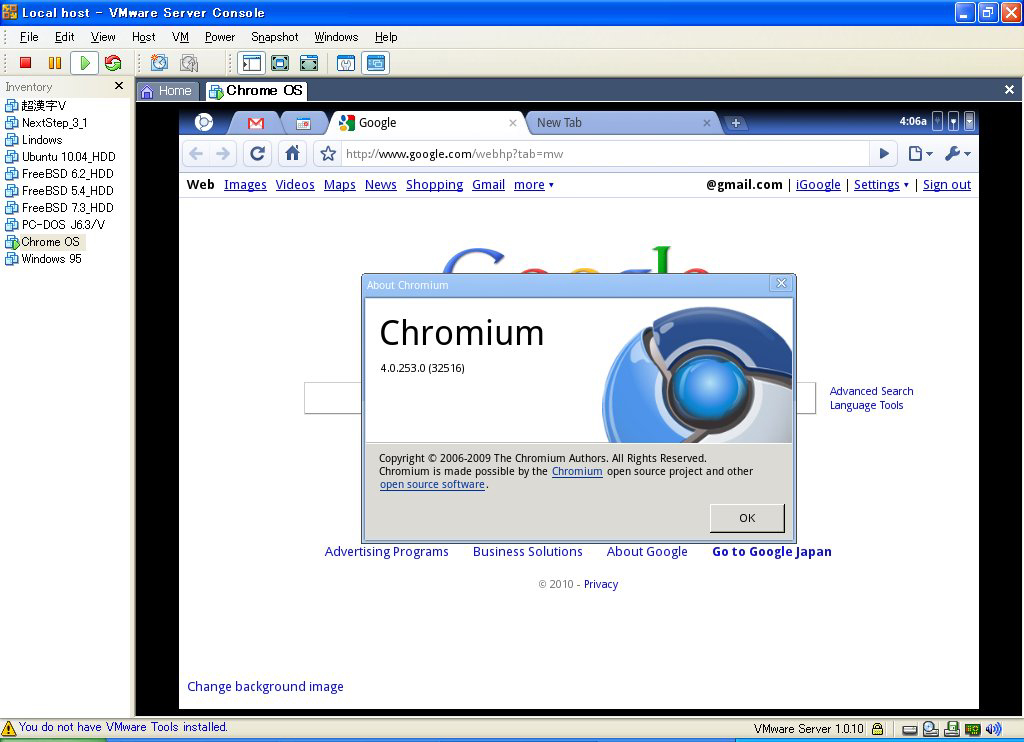Close the About Chromium dialog
This screenshot has height=742, width=1024.
(x=781, y=283)
